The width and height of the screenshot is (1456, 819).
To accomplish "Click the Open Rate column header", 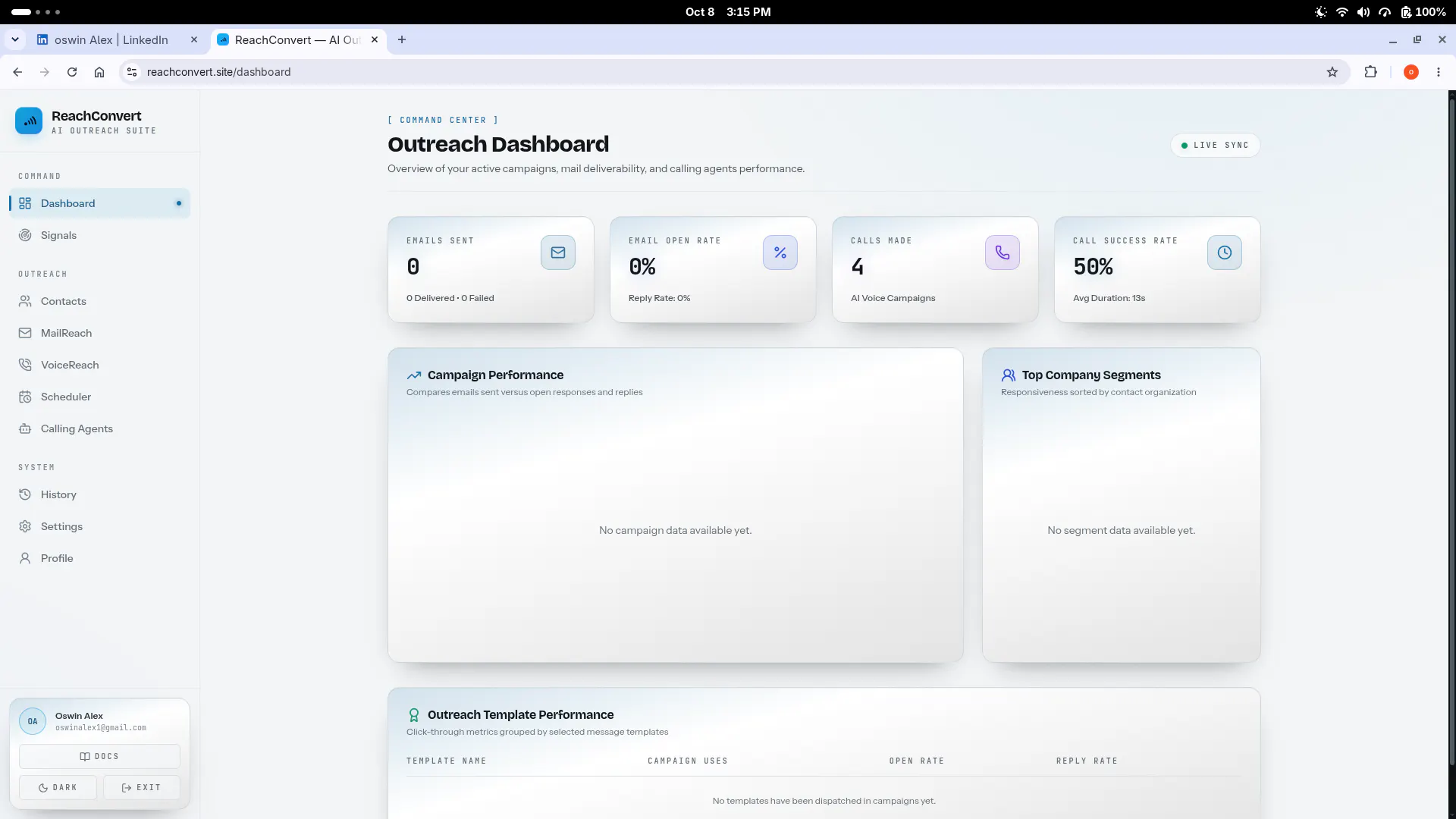I will click(x=917, y=761).
